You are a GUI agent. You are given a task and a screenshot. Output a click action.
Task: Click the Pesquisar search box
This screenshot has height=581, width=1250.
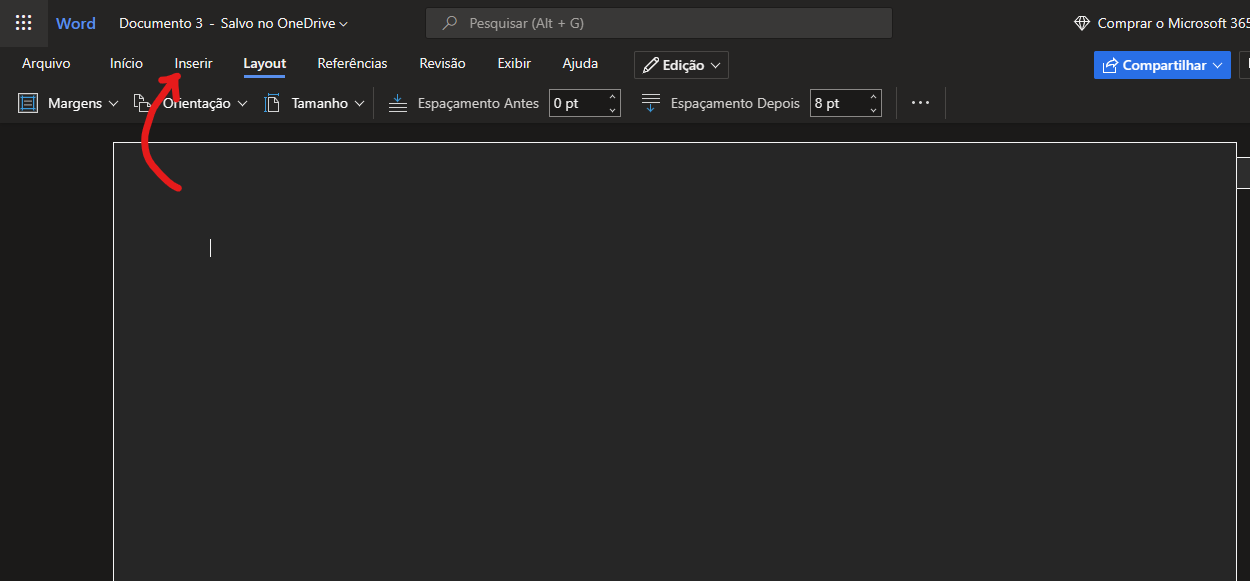click(x=659, y=23)
